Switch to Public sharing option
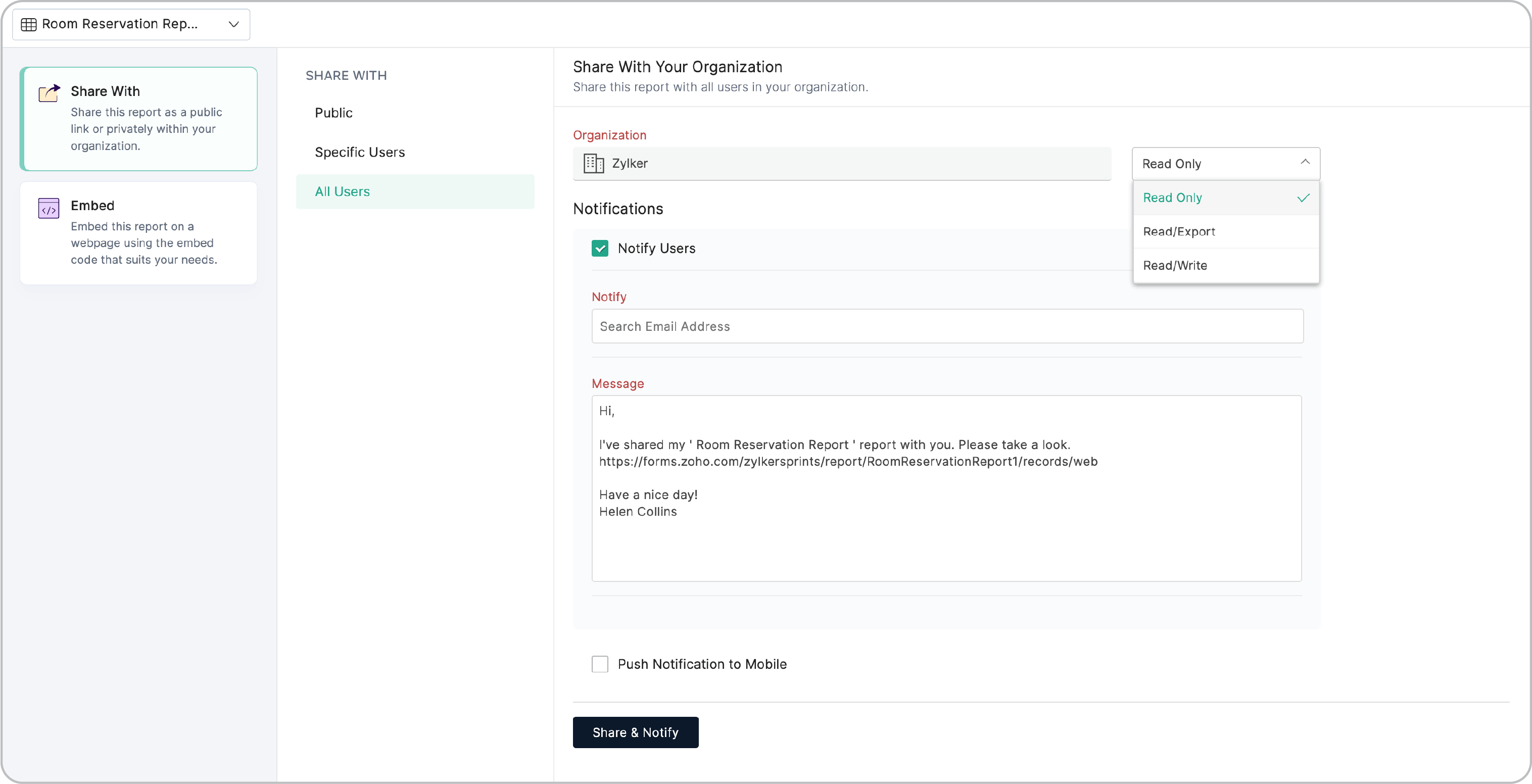The height and width of the screenshot is (784, 1532). tap(333, 112)
